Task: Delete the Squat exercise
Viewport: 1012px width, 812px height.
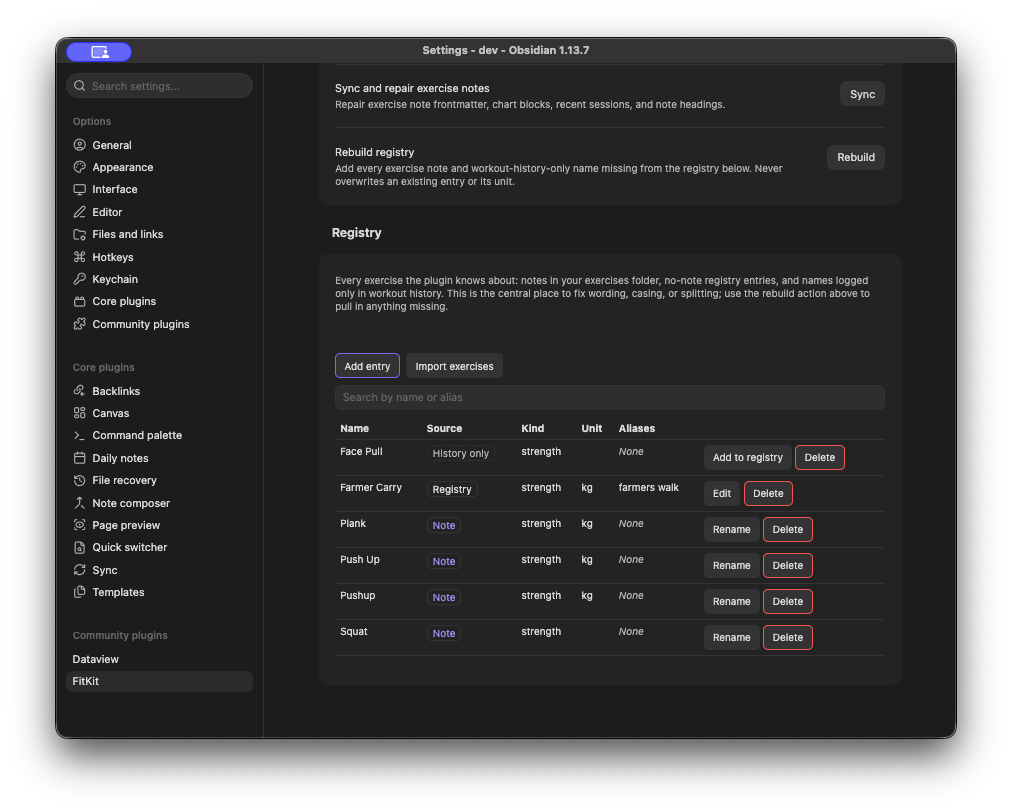Action: click(x=787, y=638)
